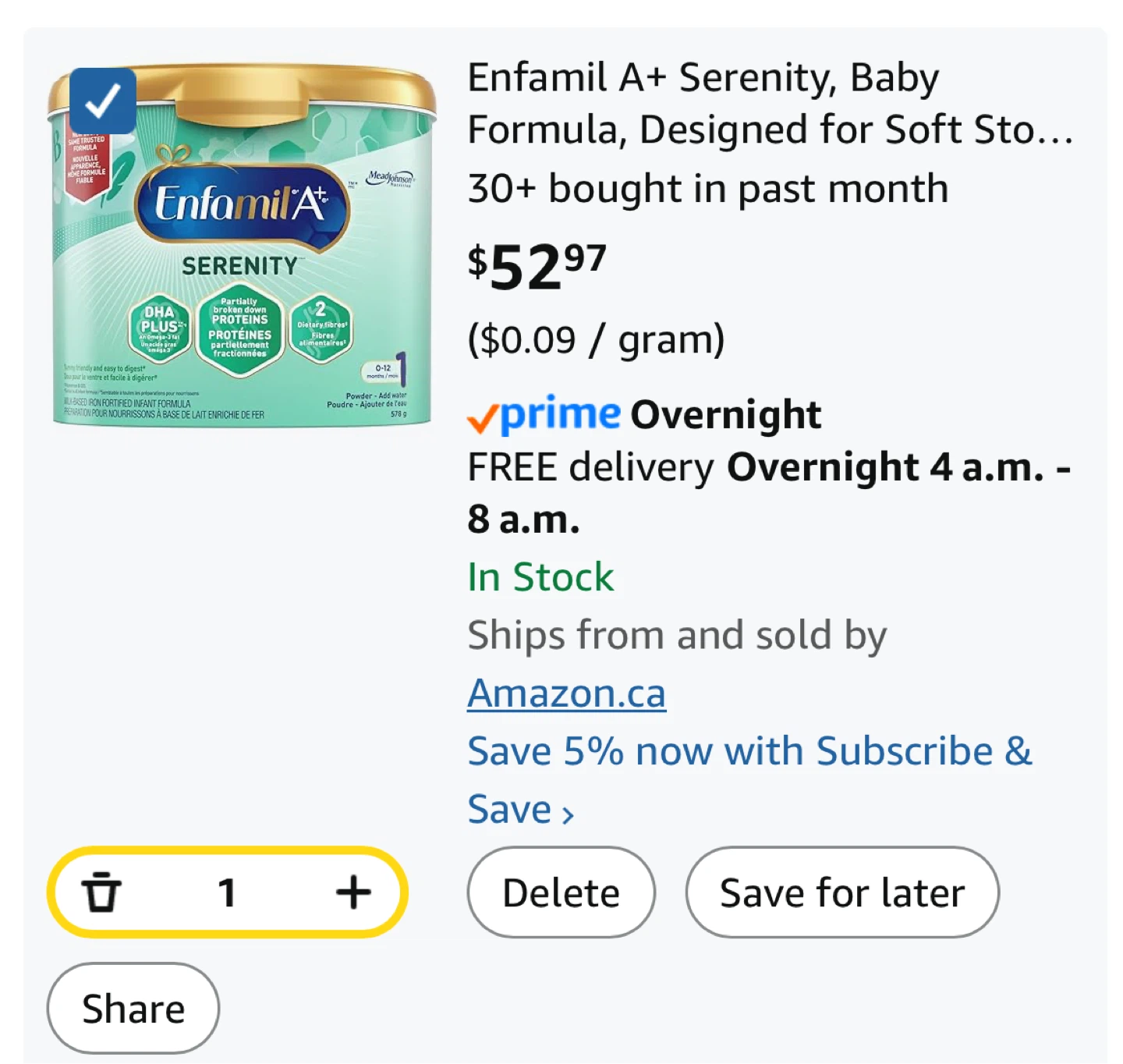Click the bold Overnight label beside Prime
The height and width of the screenshot is (1064, 1123).
click(x=725, y=414)
